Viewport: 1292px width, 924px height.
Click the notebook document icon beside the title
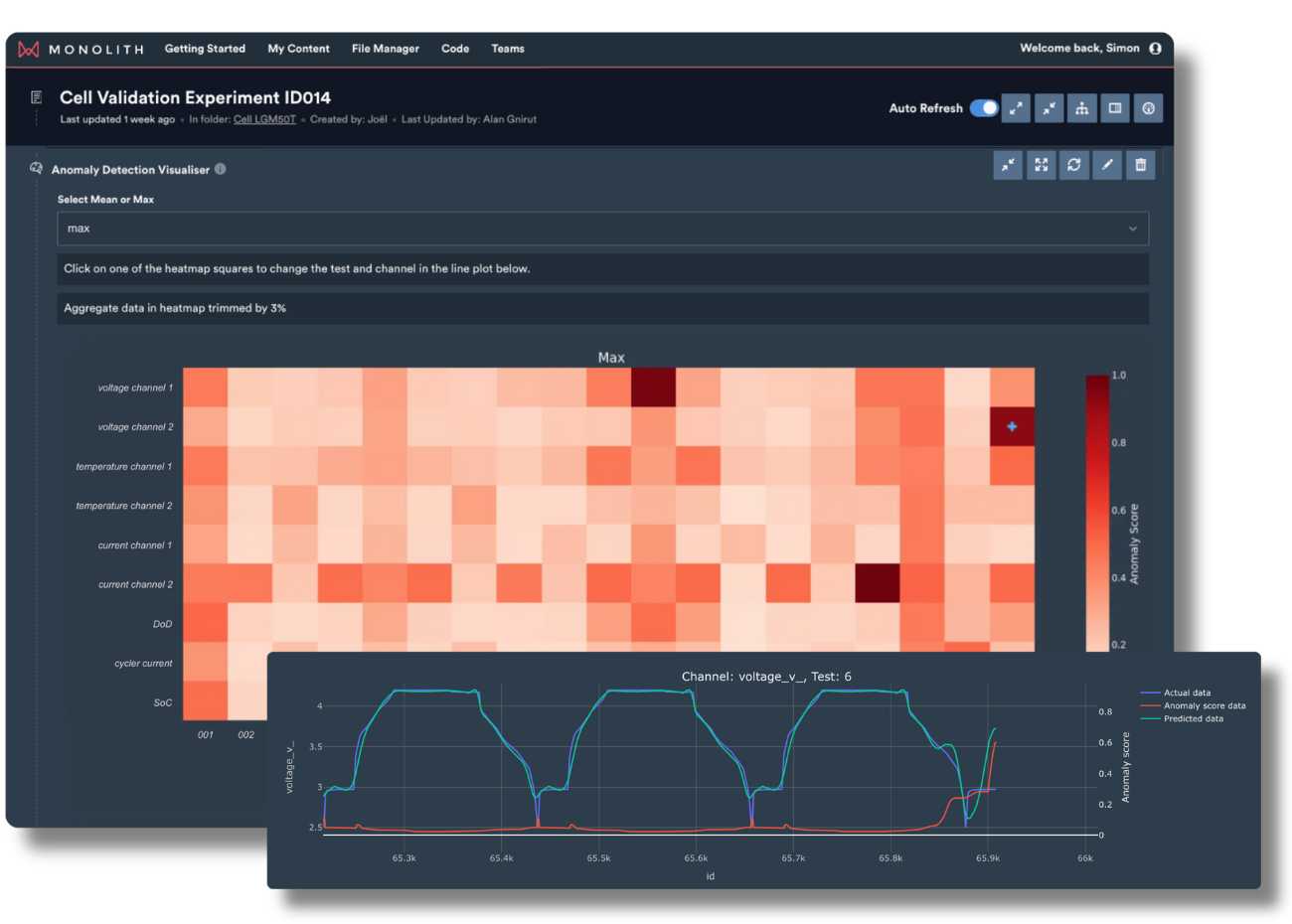tap(36, 97)
